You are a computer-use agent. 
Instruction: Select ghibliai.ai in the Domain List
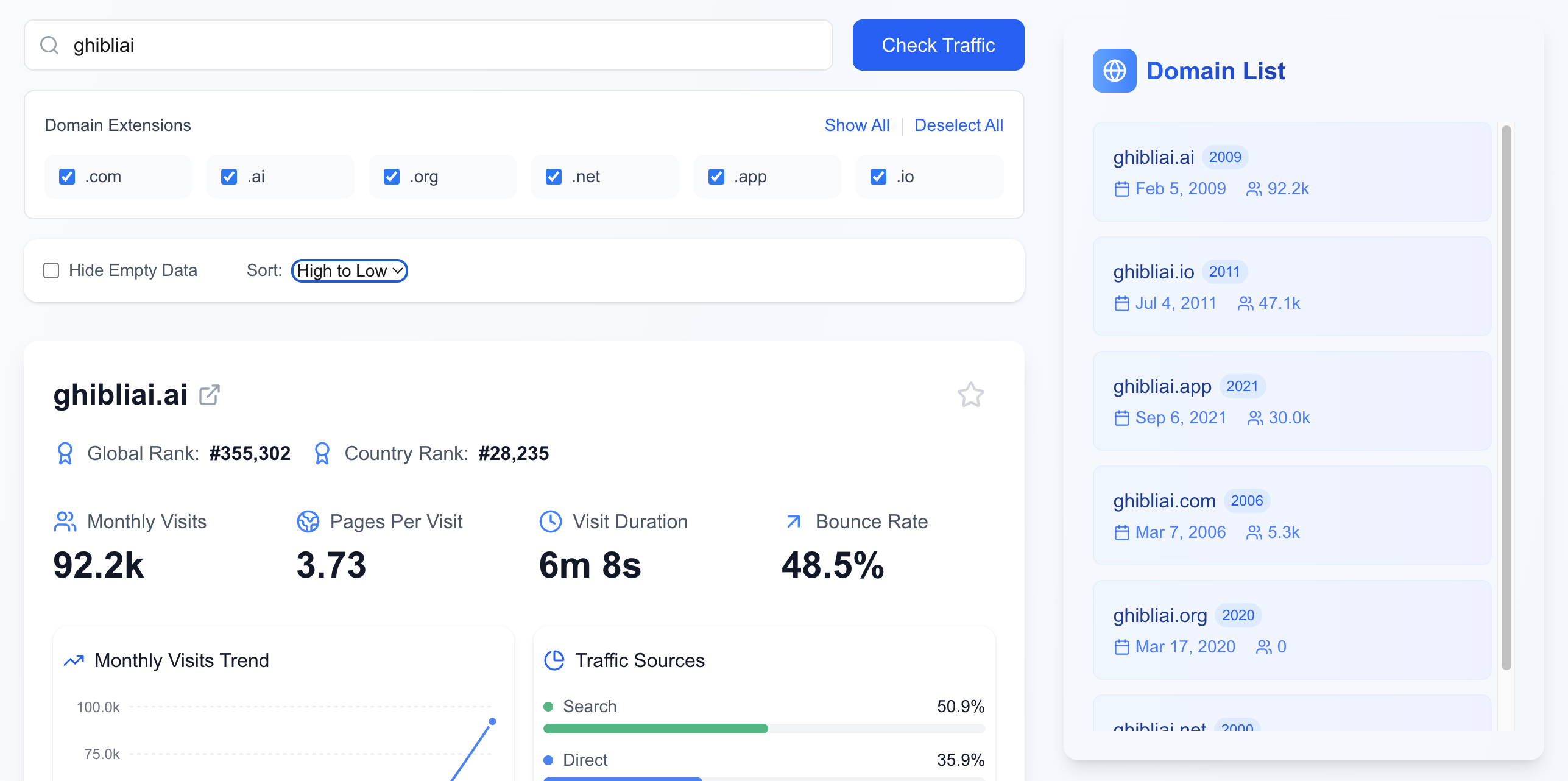coord(1292,172)
